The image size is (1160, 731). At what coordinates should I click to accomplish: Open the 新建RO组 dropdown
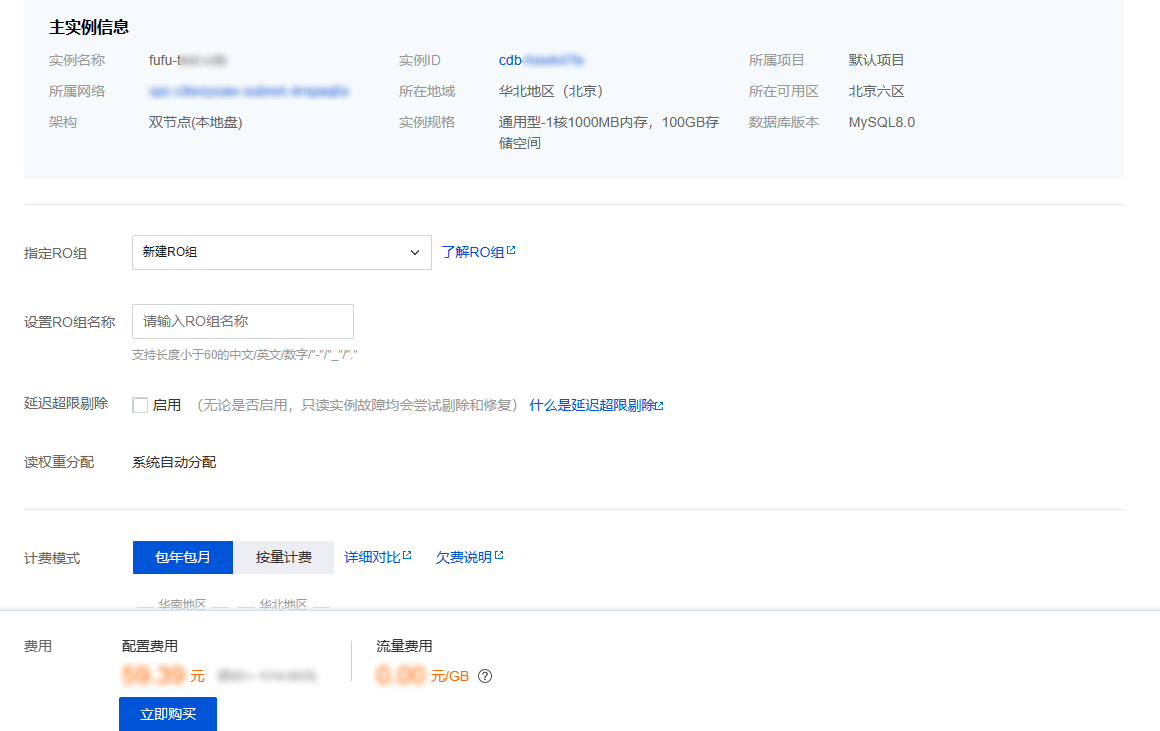[x=281, y=252]
